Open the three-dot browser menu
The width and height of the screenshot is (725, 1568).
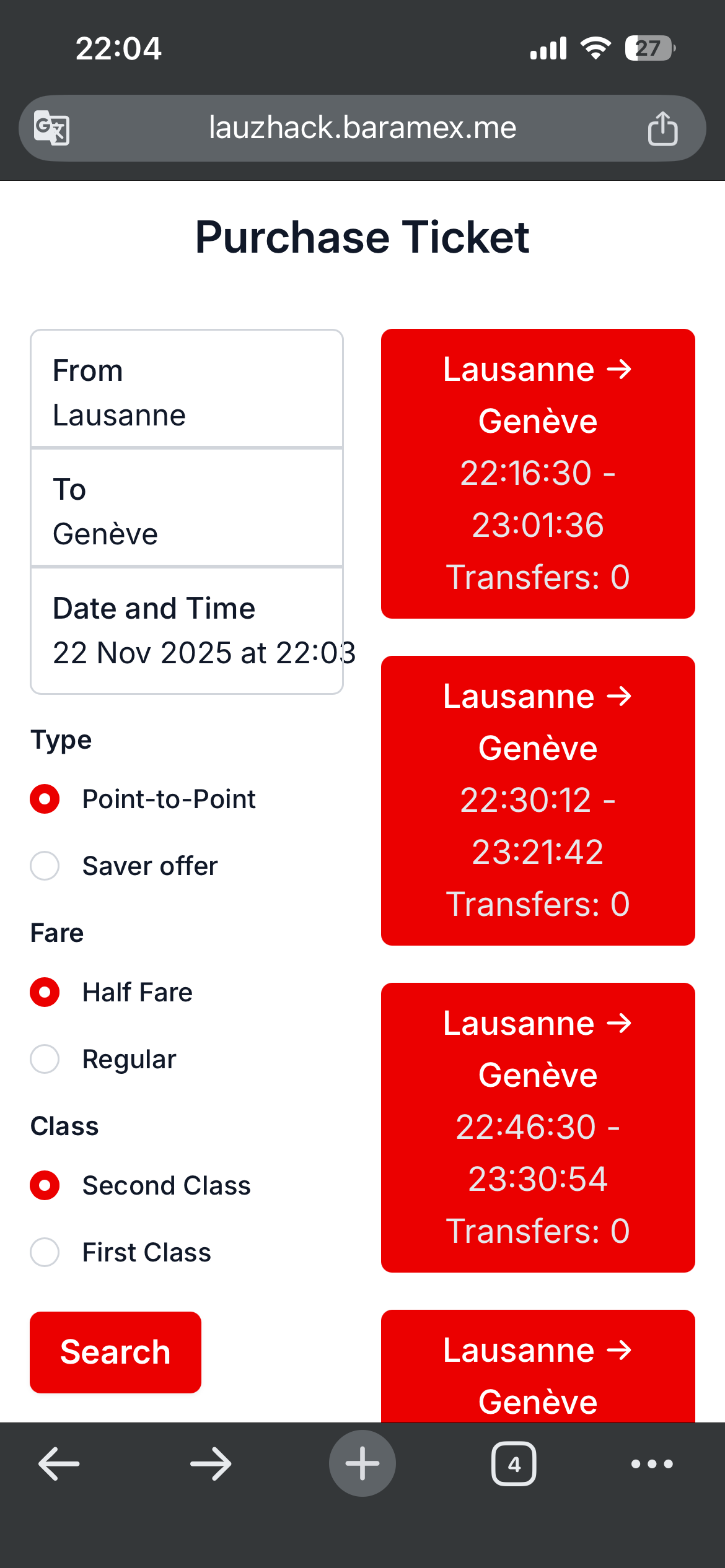(x=652, y=1464)
